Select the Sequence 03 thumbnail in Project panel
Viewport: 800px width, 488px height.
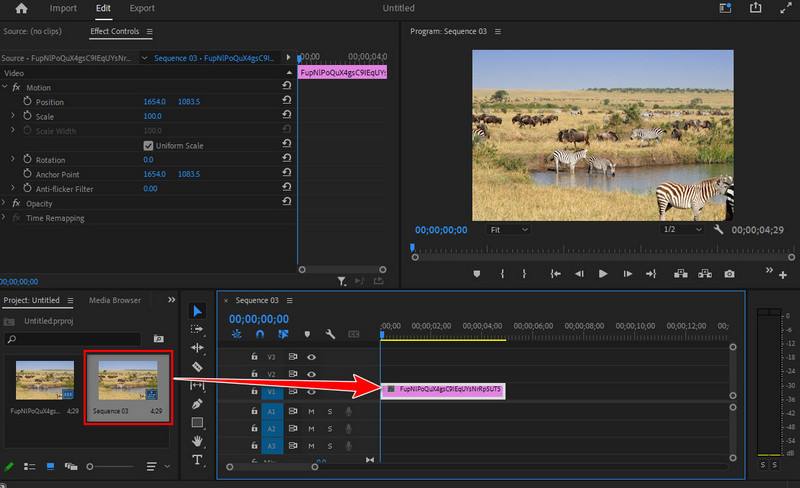tap(128, 380)
